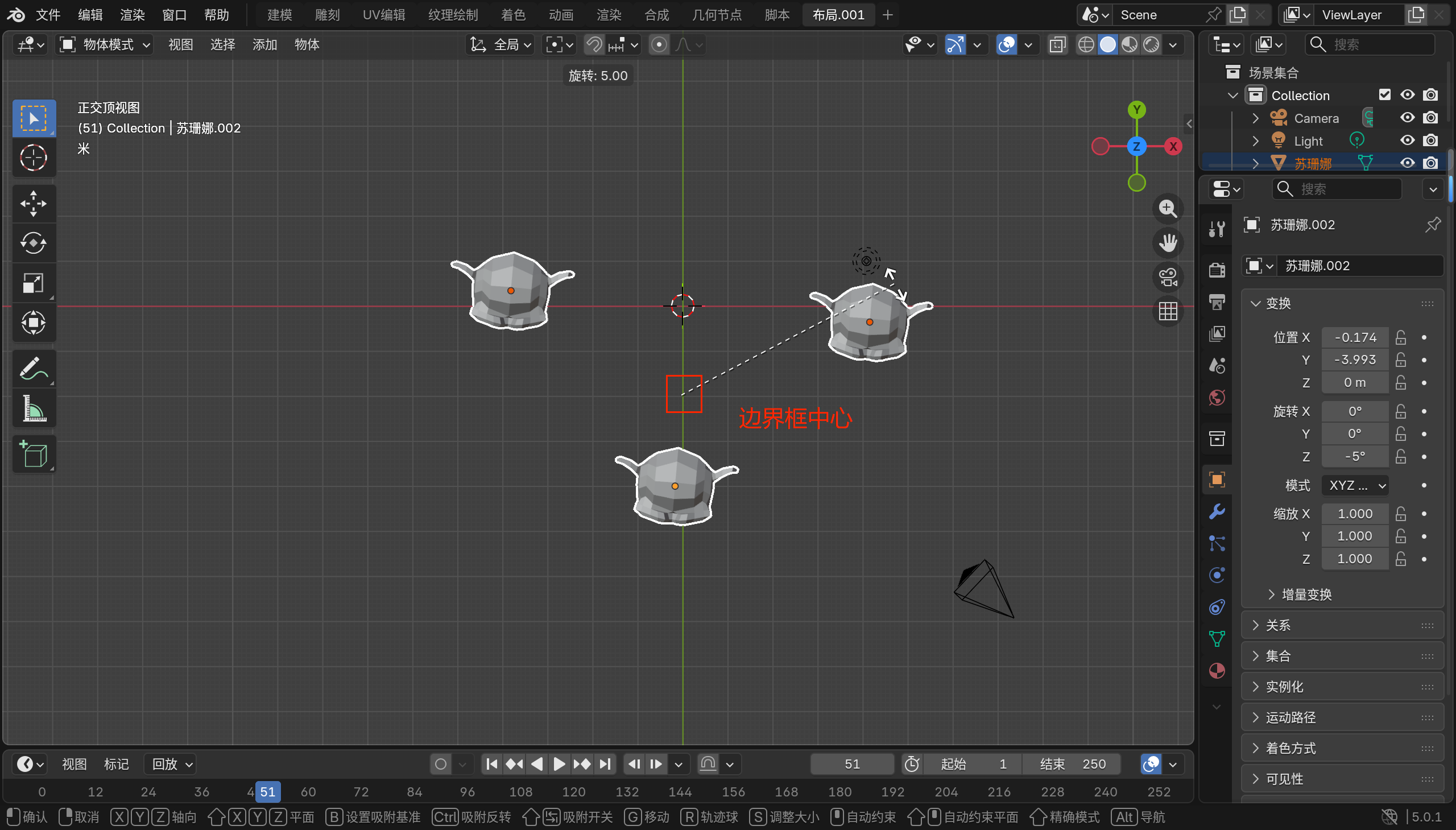Hide the Camera object in outliner
Screen dimensions: 1456x830
(1407, 118)
